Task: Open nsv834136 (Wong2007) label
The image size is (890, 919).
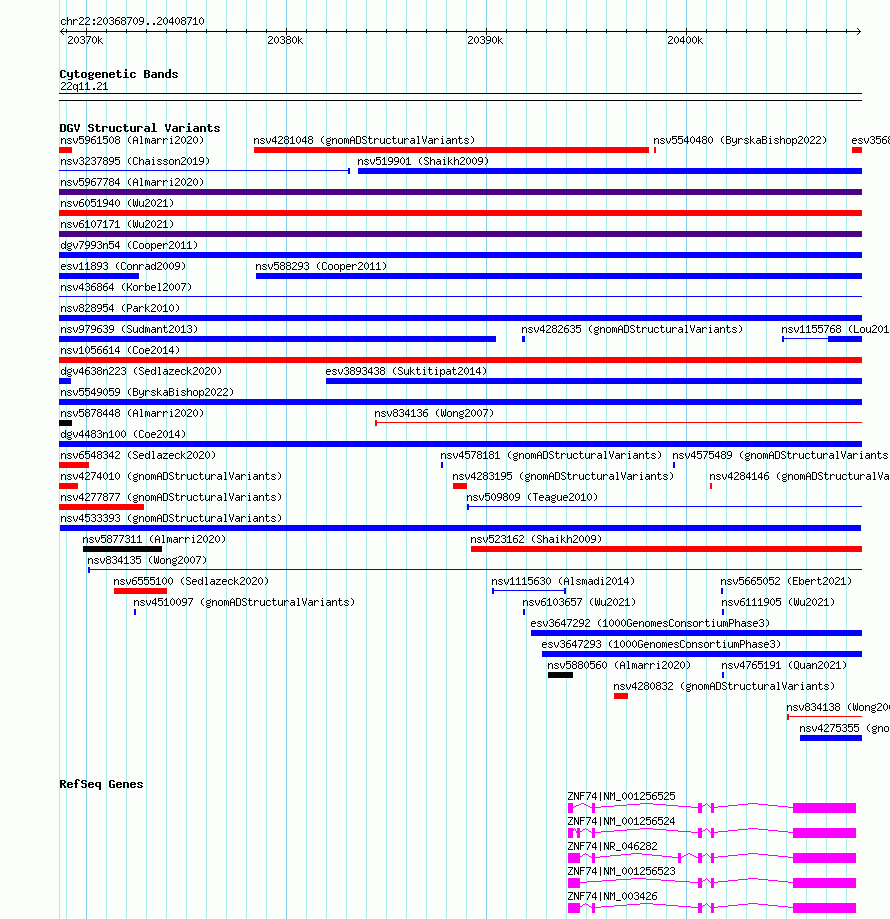Action: 434,413
